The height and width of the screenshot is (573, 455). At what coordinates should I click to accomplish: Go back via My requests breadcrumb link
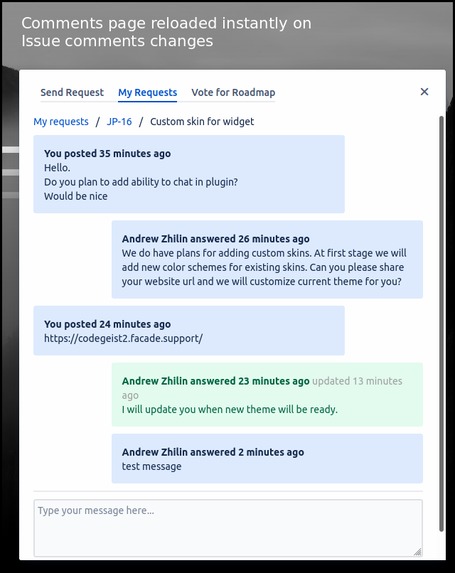click(61, 121)
